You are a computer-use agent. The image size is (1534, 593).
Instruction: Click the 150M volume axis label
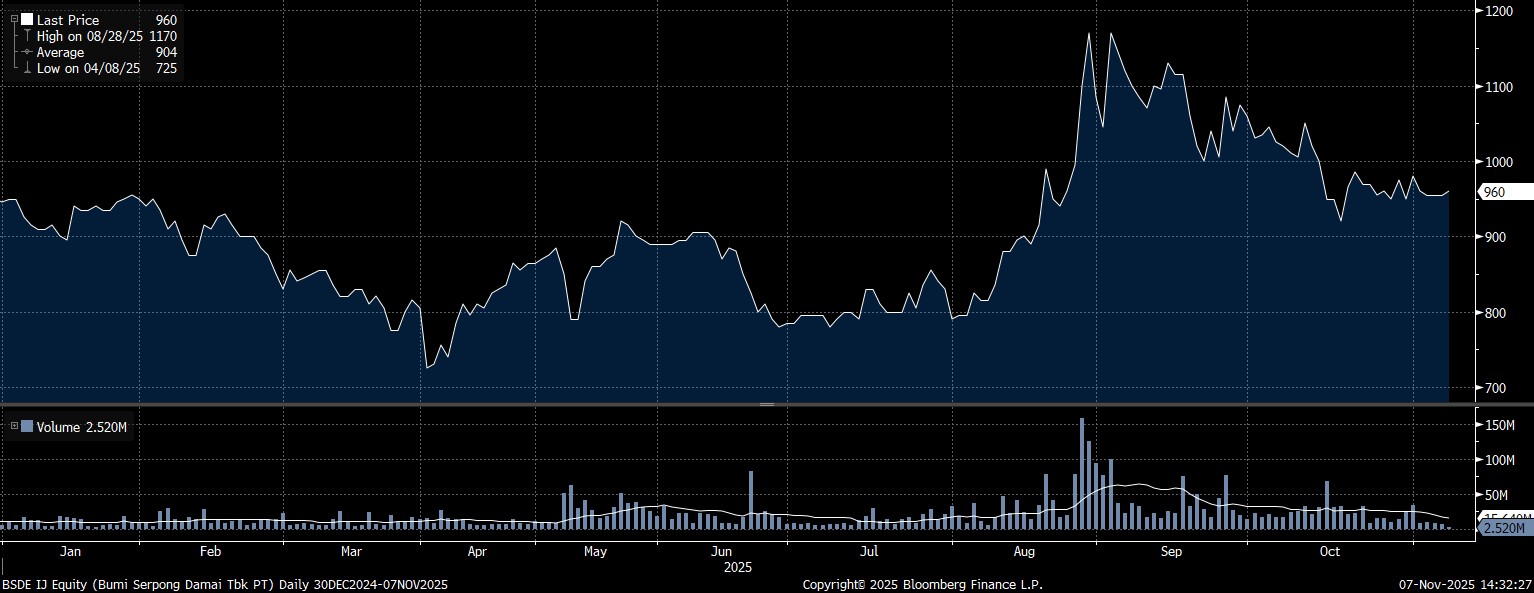click(1501, 426)
